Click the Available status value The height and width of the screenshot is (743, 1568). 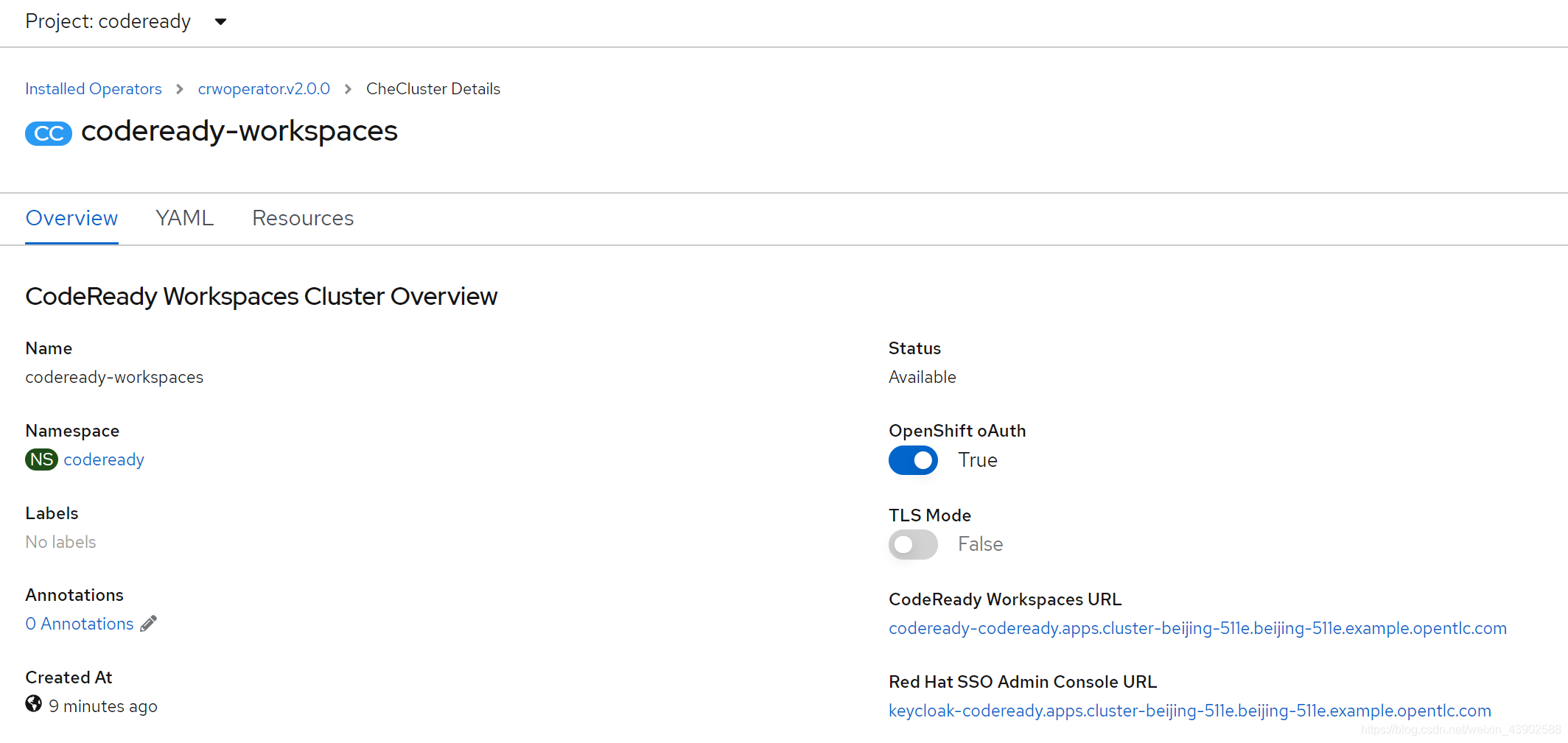tap(922, 377)
